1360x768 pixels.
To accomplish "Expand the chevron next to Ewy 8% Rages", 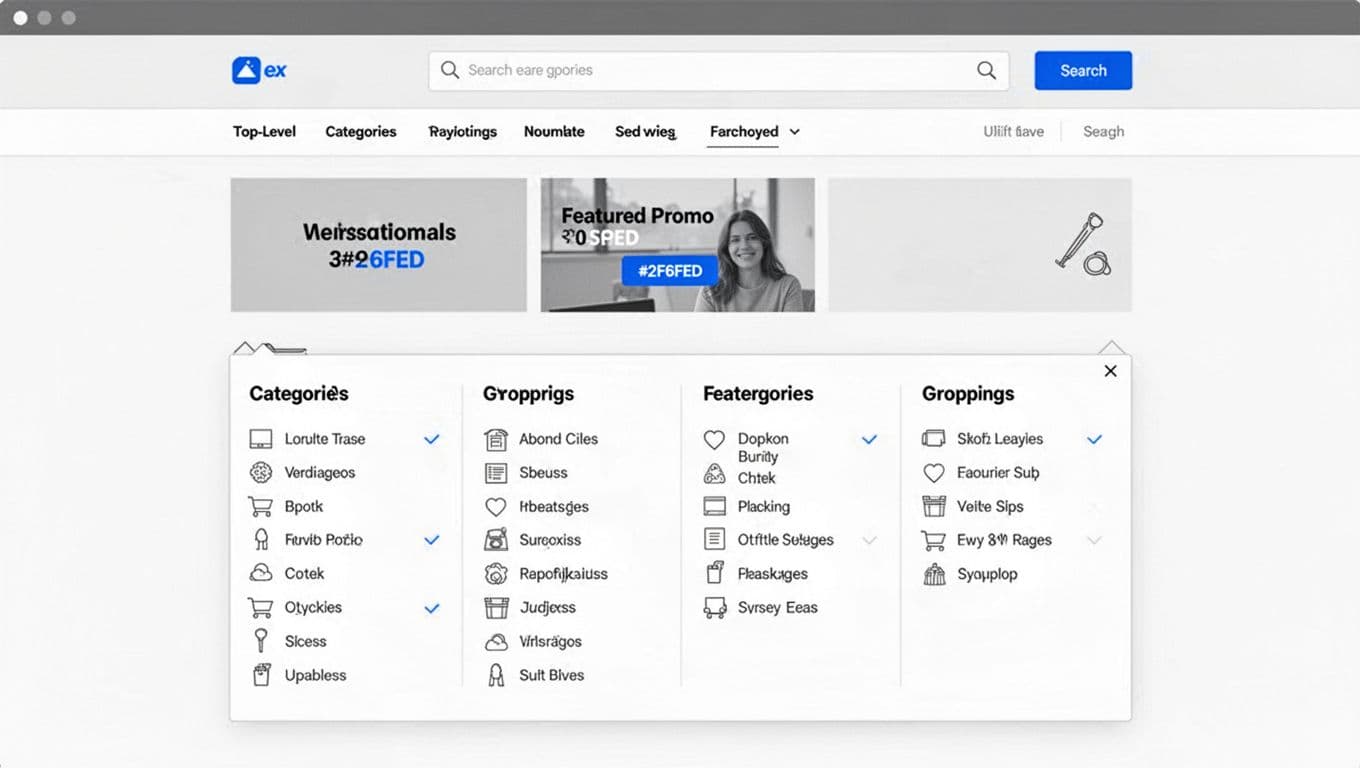I will (x=1094, y=540).
